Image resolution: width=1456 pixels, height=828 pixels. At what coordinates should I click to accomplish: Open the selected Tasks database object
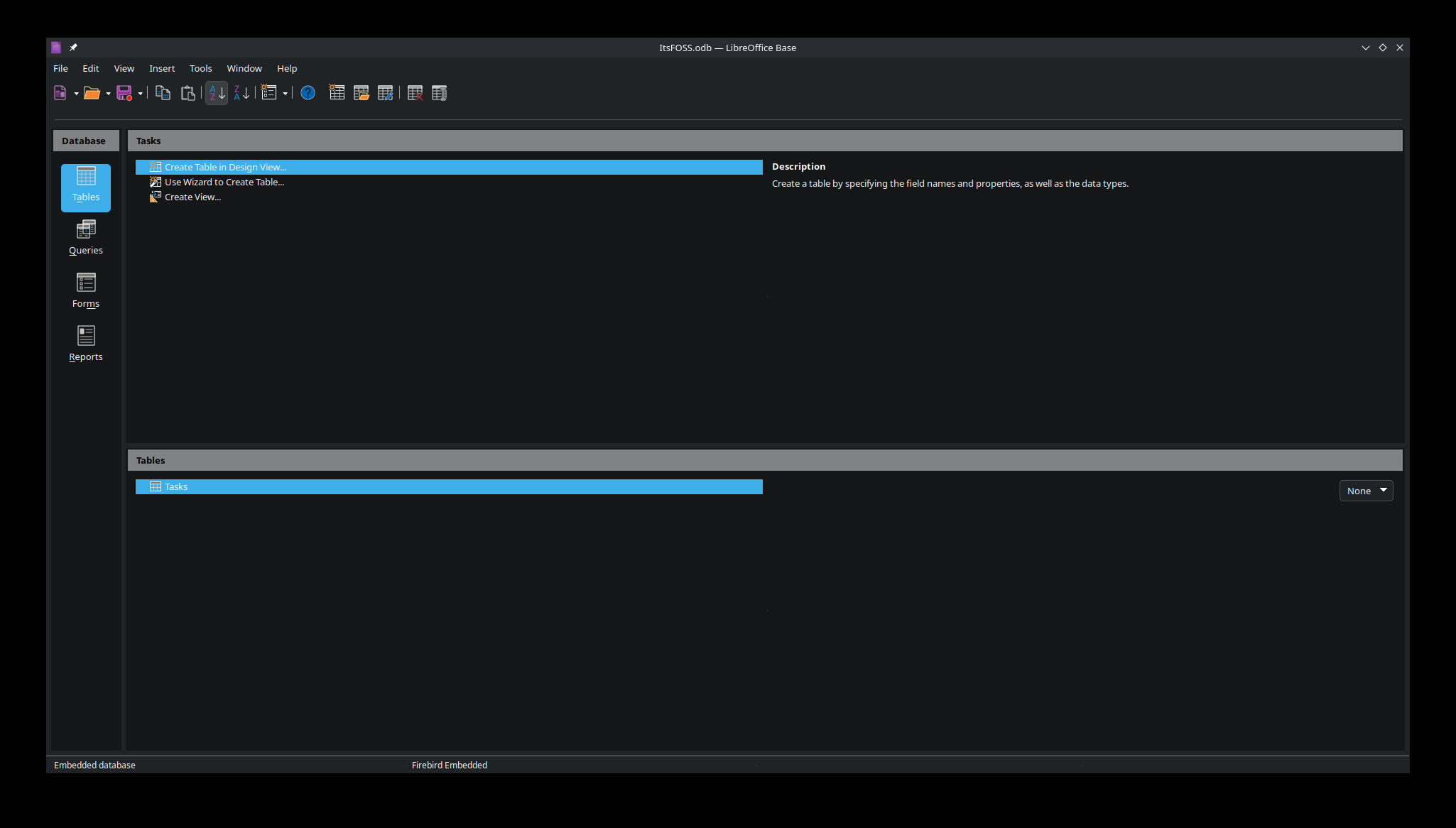click(361, 92)
